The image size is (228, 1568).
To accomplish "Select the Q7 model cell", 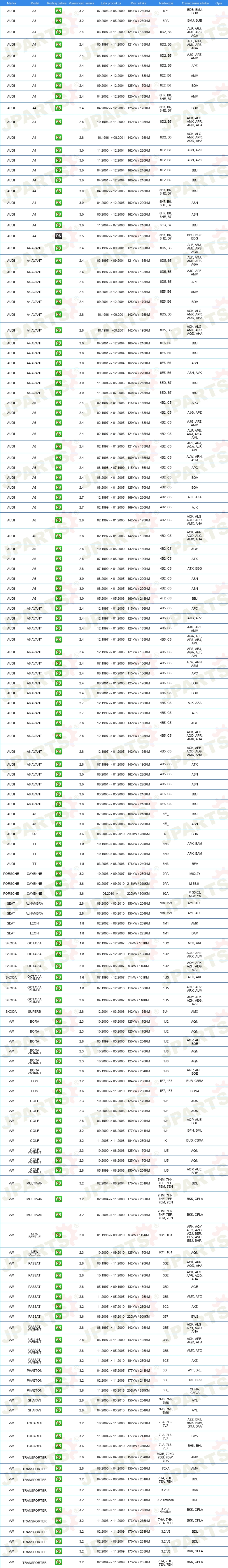I will [34, 834].
